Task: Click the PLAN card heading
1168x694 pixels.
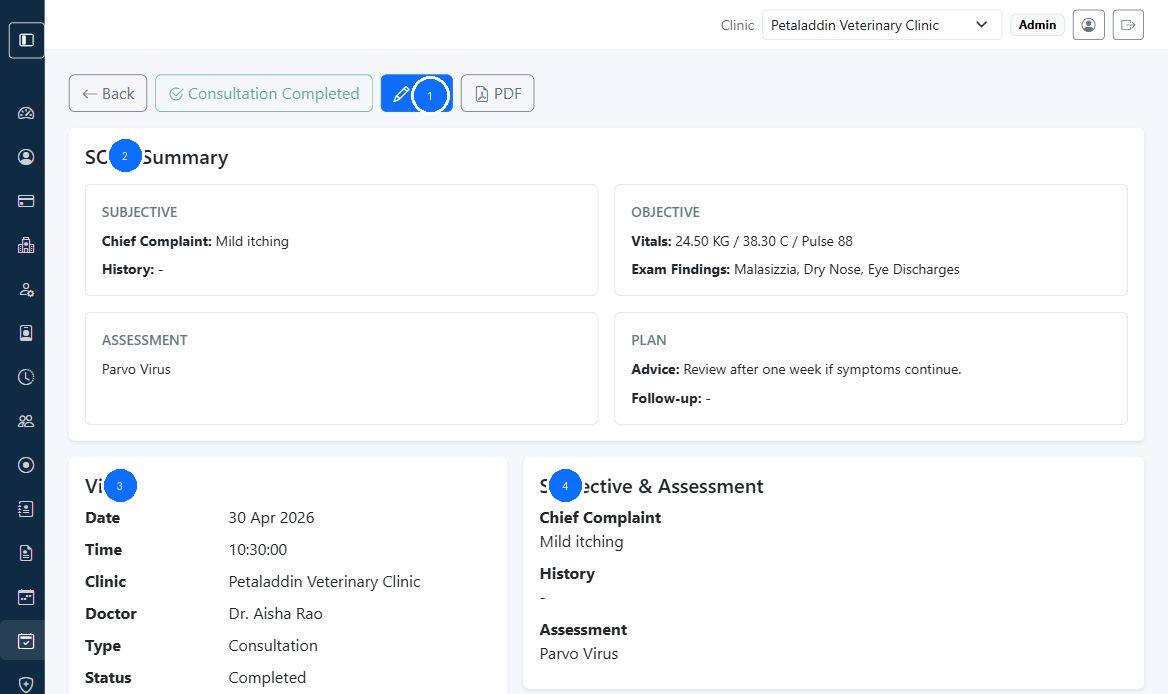Action: coord(649,340)
